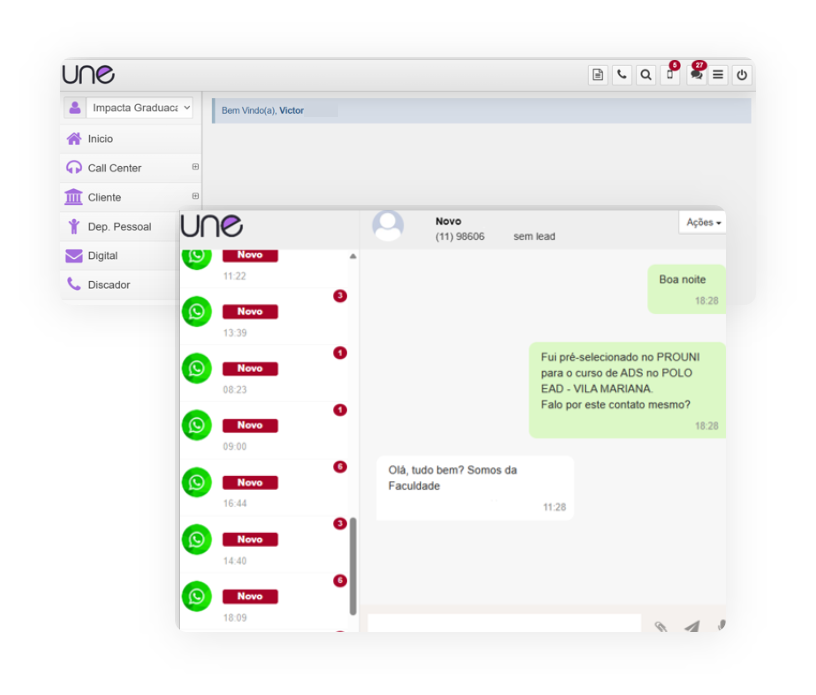This screenshot has height=695, width=816.
Task: Click the phone call toolbar icon
Action: click(x=622, y=75)
